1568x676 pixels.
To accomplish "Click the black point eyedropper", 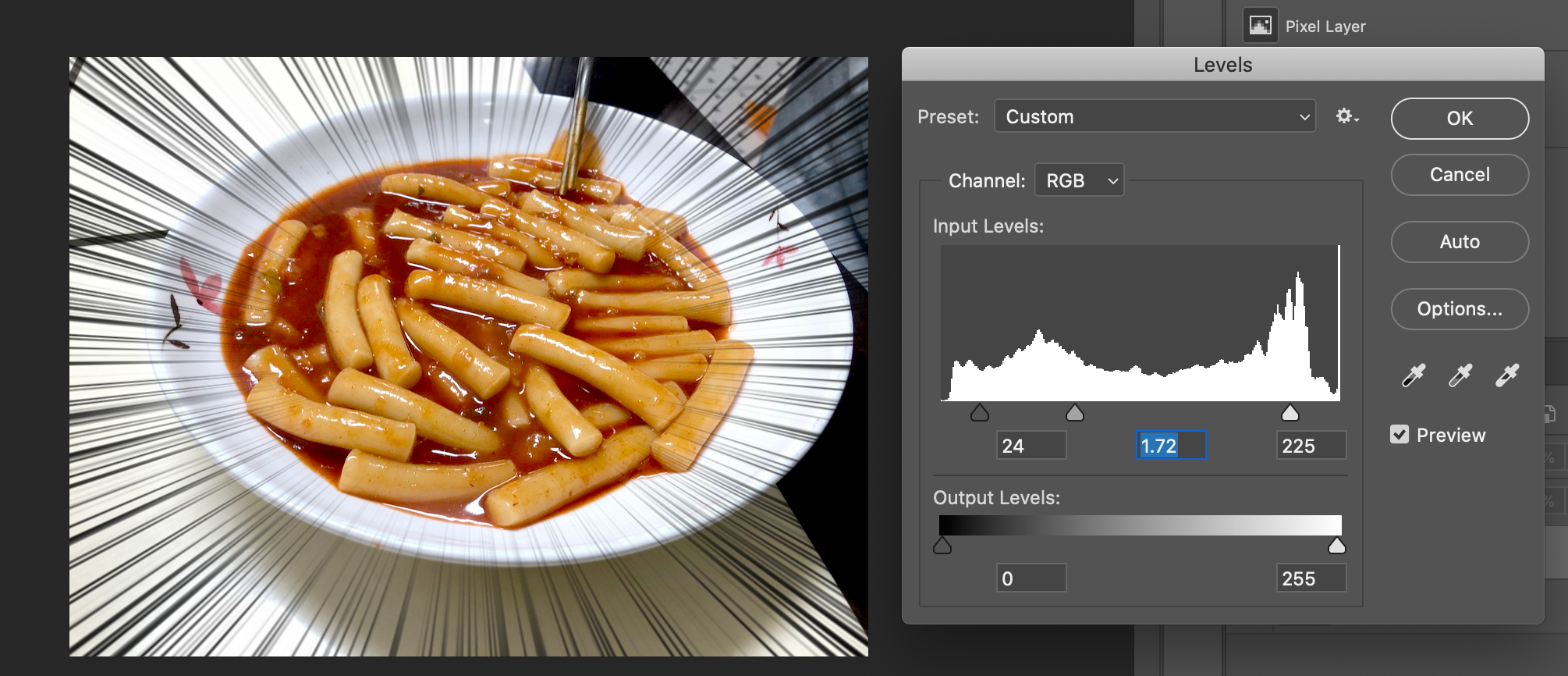I will point(1414,375).
